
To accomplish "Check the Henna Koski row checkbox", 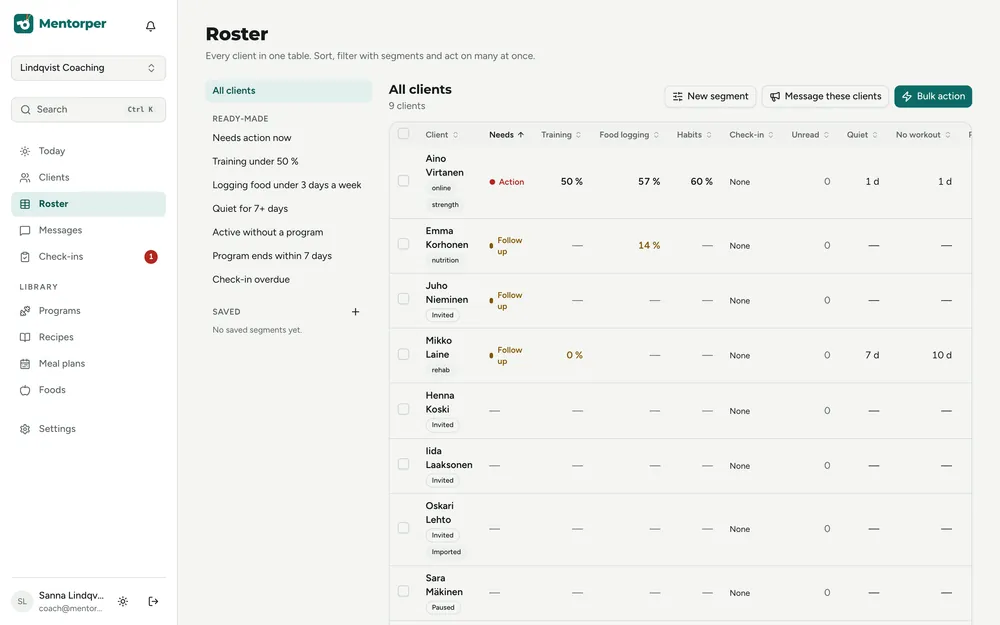I will 403,409.
